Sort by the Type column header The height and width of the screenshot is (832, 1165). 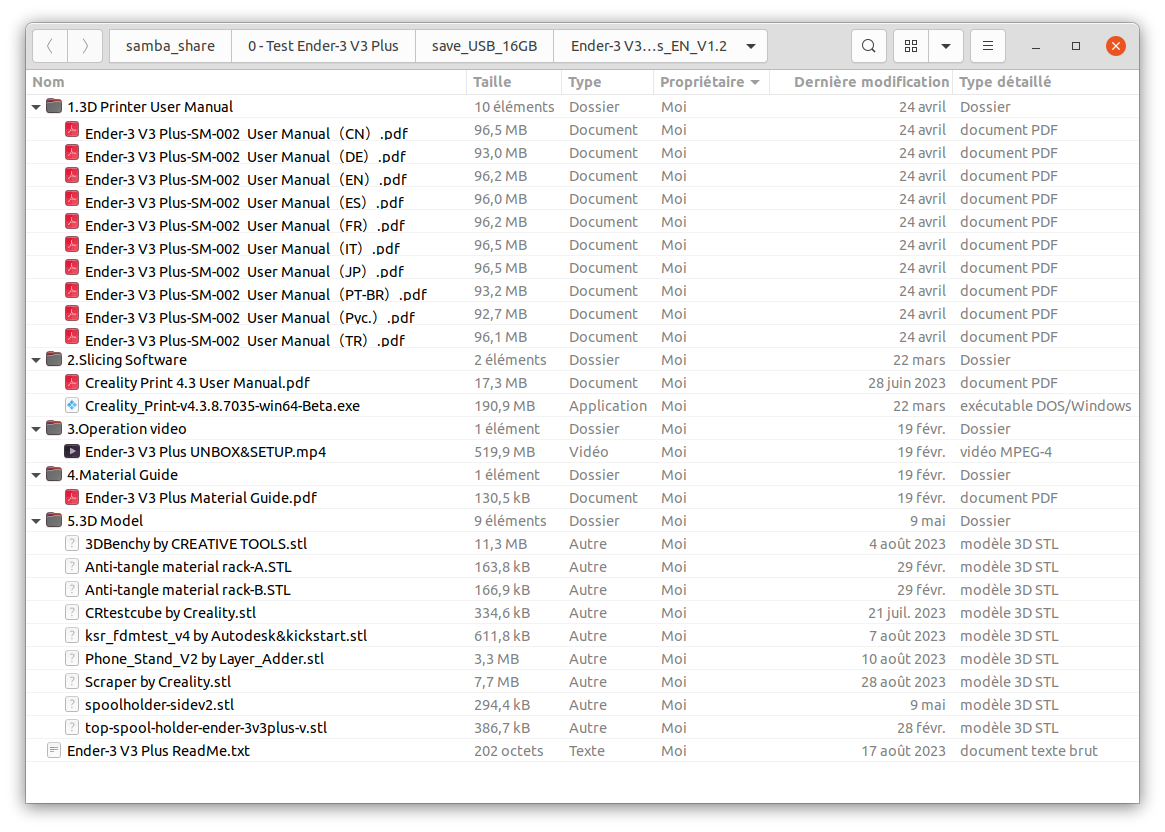pyautogui.click(x=607, y=82)
